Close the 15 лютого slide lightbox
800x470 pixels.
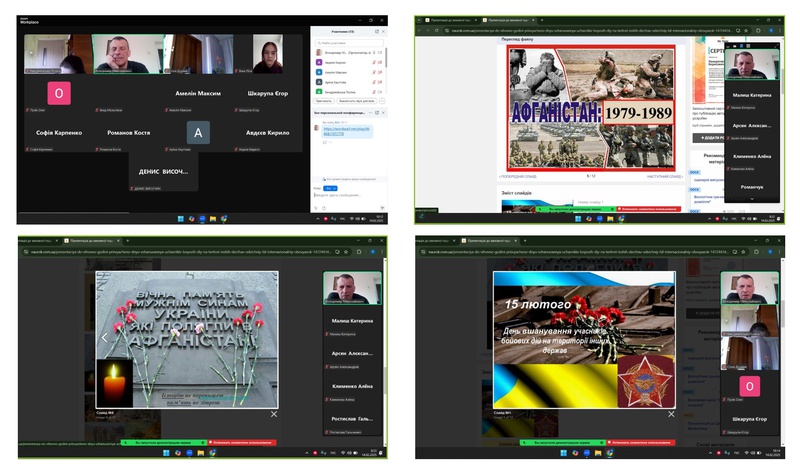[671, 414]
